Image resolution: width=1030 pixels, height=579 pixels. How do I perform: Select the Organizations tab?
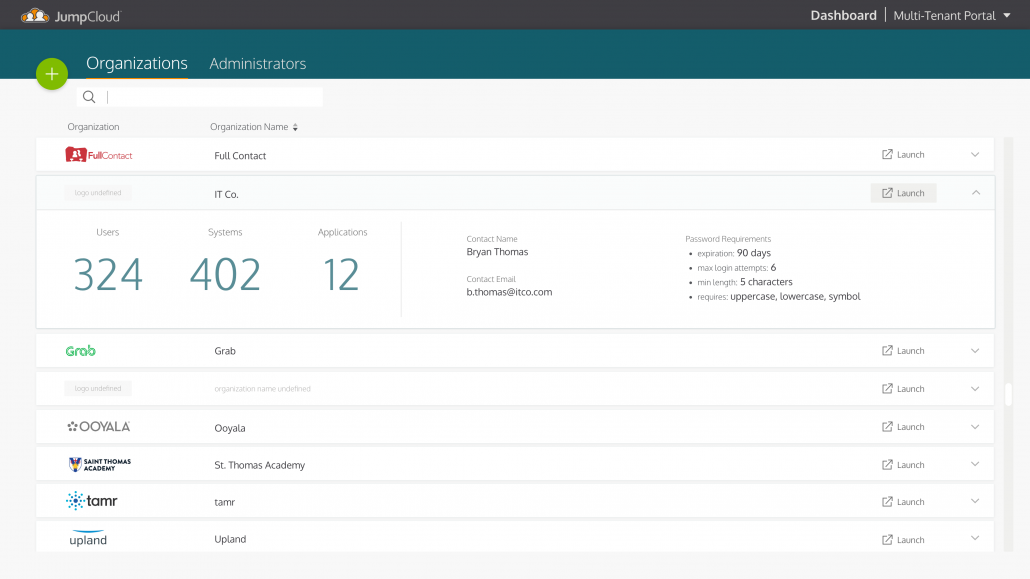pos(137,64)
